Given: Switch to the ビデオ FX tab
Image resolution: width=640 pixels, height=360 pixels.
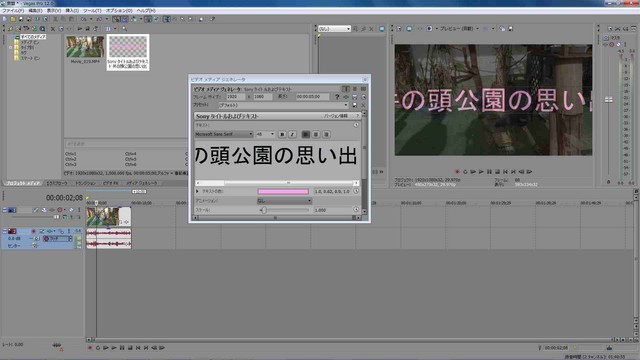Looking at the screenshot, I should (x=111, y=183).
